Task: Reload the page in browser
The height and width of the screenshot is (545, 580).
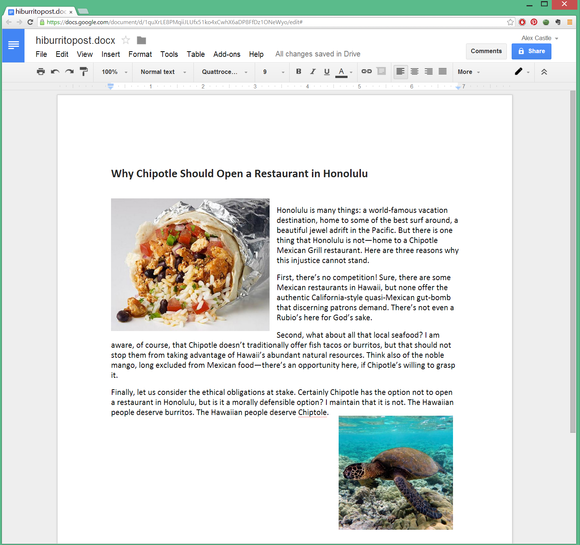Action: click(x=30, y=22)
